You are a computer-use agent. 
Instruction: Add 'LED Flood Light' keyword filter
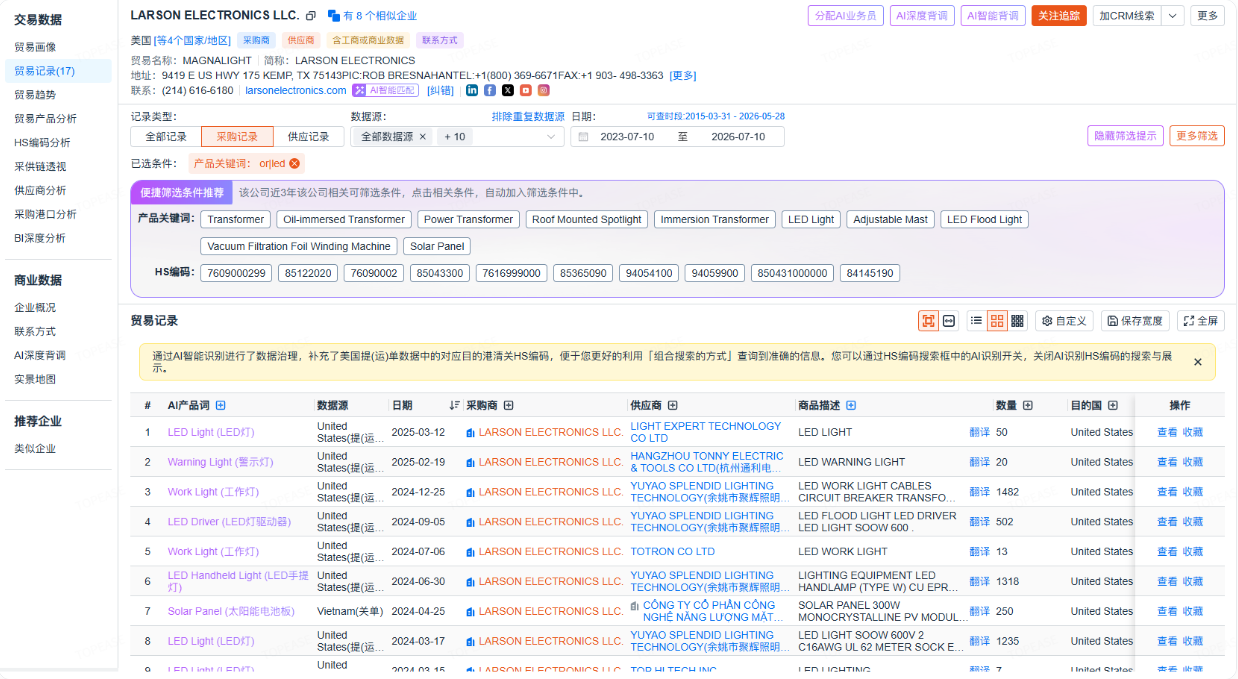tap(984, 219)
